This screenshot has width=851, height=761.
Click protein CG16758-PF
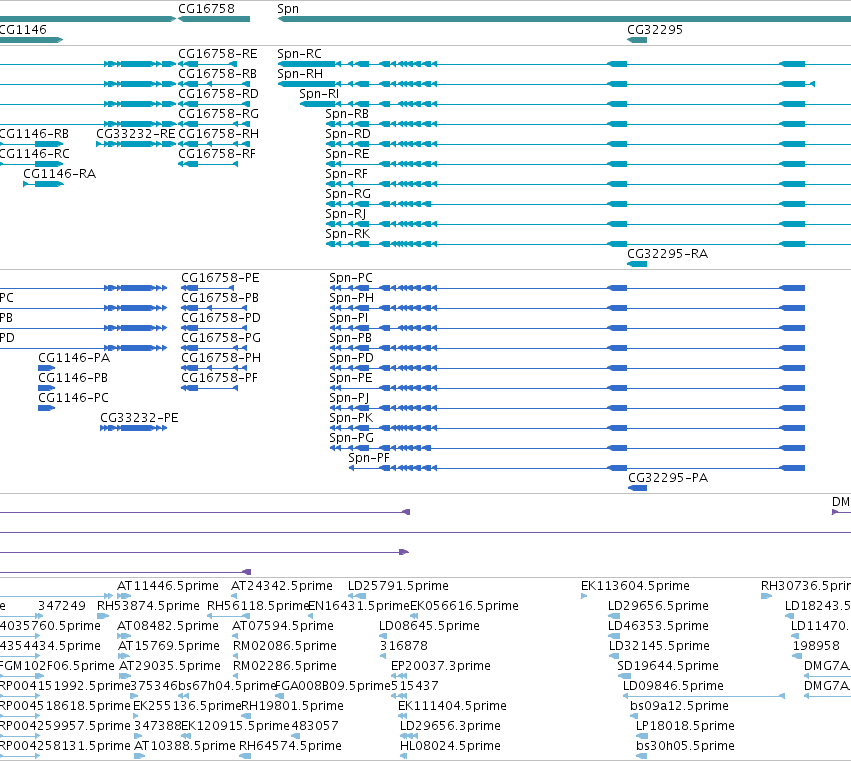point(219,378)
